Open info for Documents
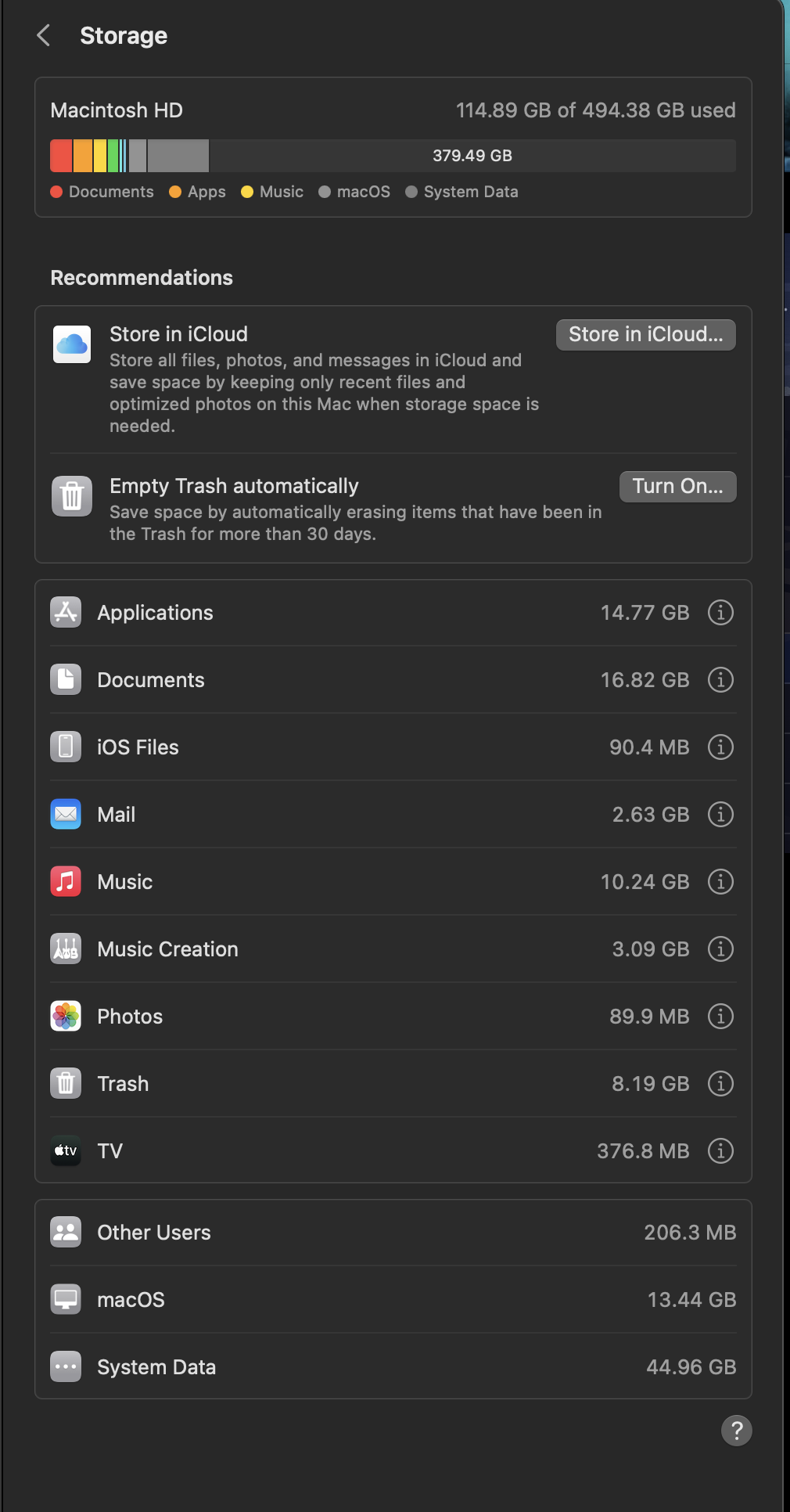Viewport: 790px width, 1512px height. [x=720, y=679]
